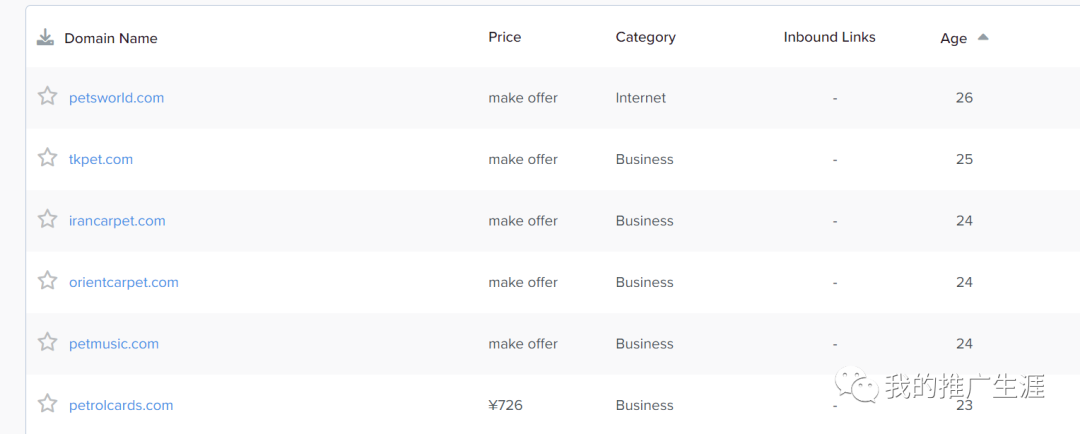Visit the irancarpet.com listing link
This screenshot has height=434, width=1080.
tap(117, 220)
